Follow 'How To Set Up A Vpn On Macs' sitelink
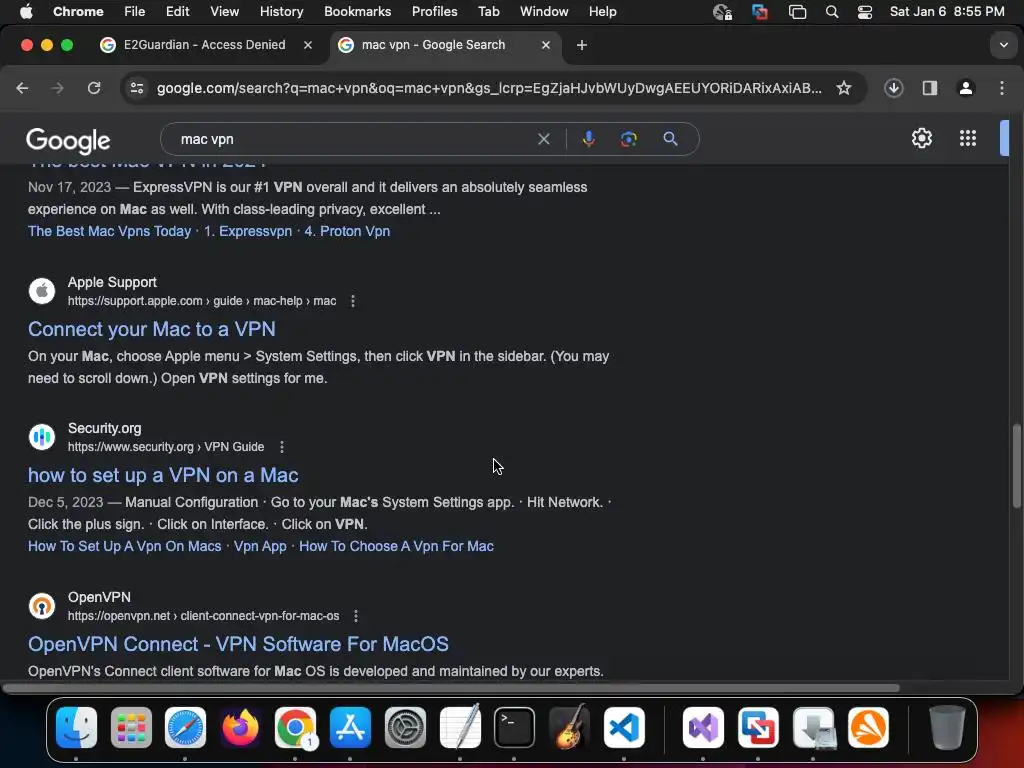1024x768 pixels. [x=125, y=546]
